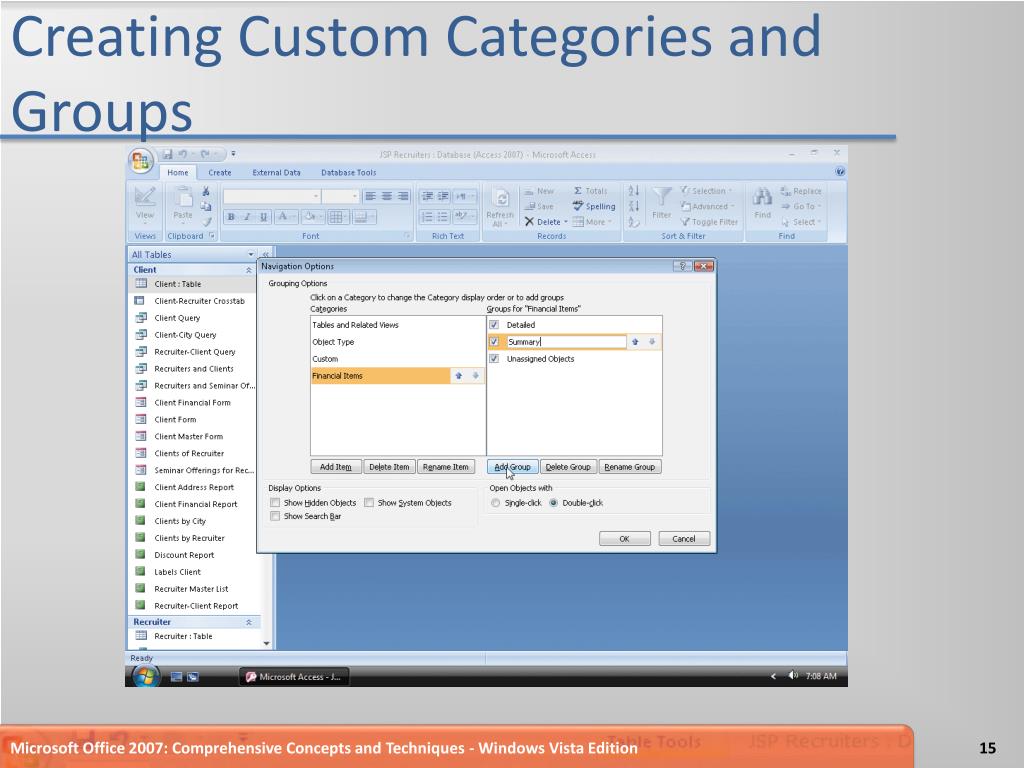Click the Add Item button
The height and width of the screenshot is (768, 1024).
[336, 467]
